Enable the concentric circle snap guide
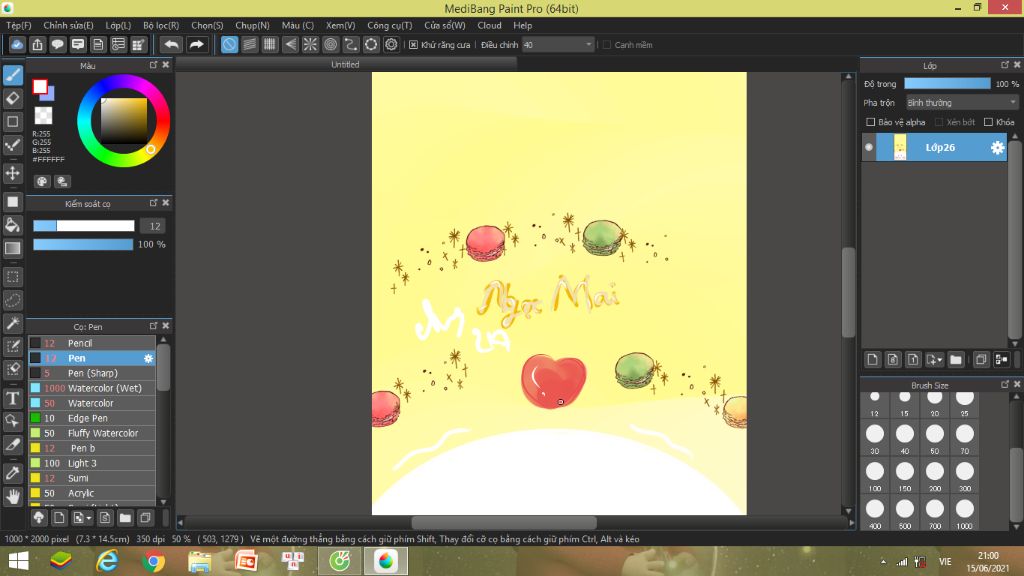 pyautogui.click(x=330, y=44)
